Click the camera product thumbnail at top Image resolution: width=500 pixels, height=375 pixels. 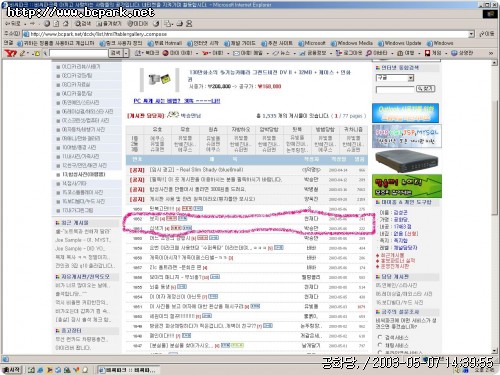(x=159, y=79)
